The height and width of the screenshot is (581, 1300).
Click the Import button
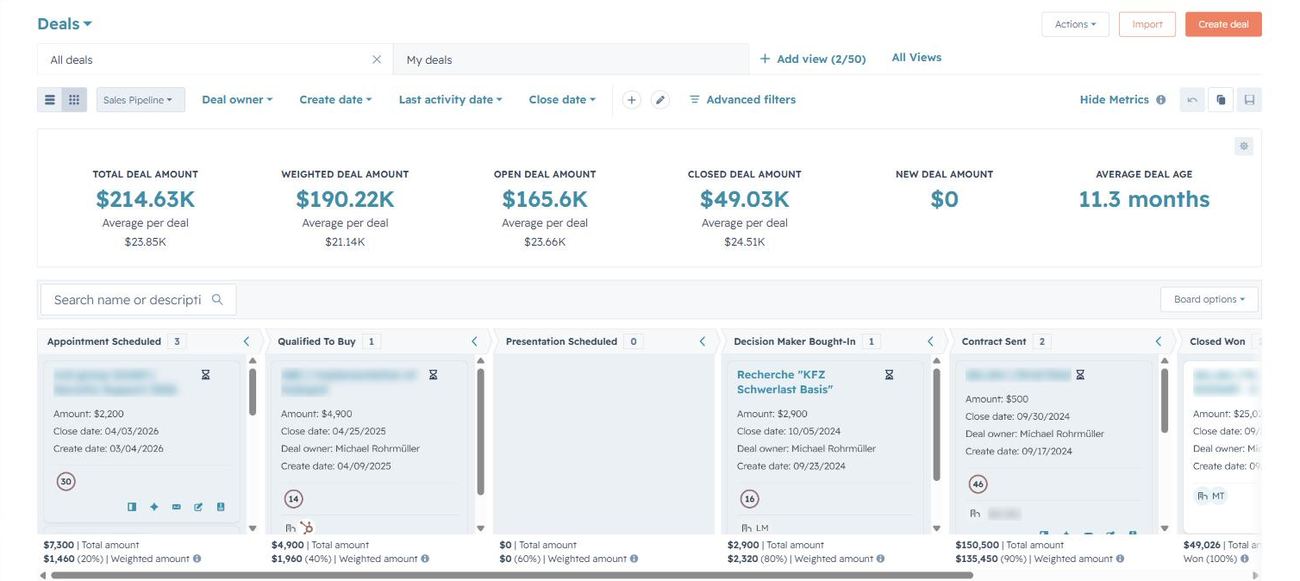[1147, 24]
